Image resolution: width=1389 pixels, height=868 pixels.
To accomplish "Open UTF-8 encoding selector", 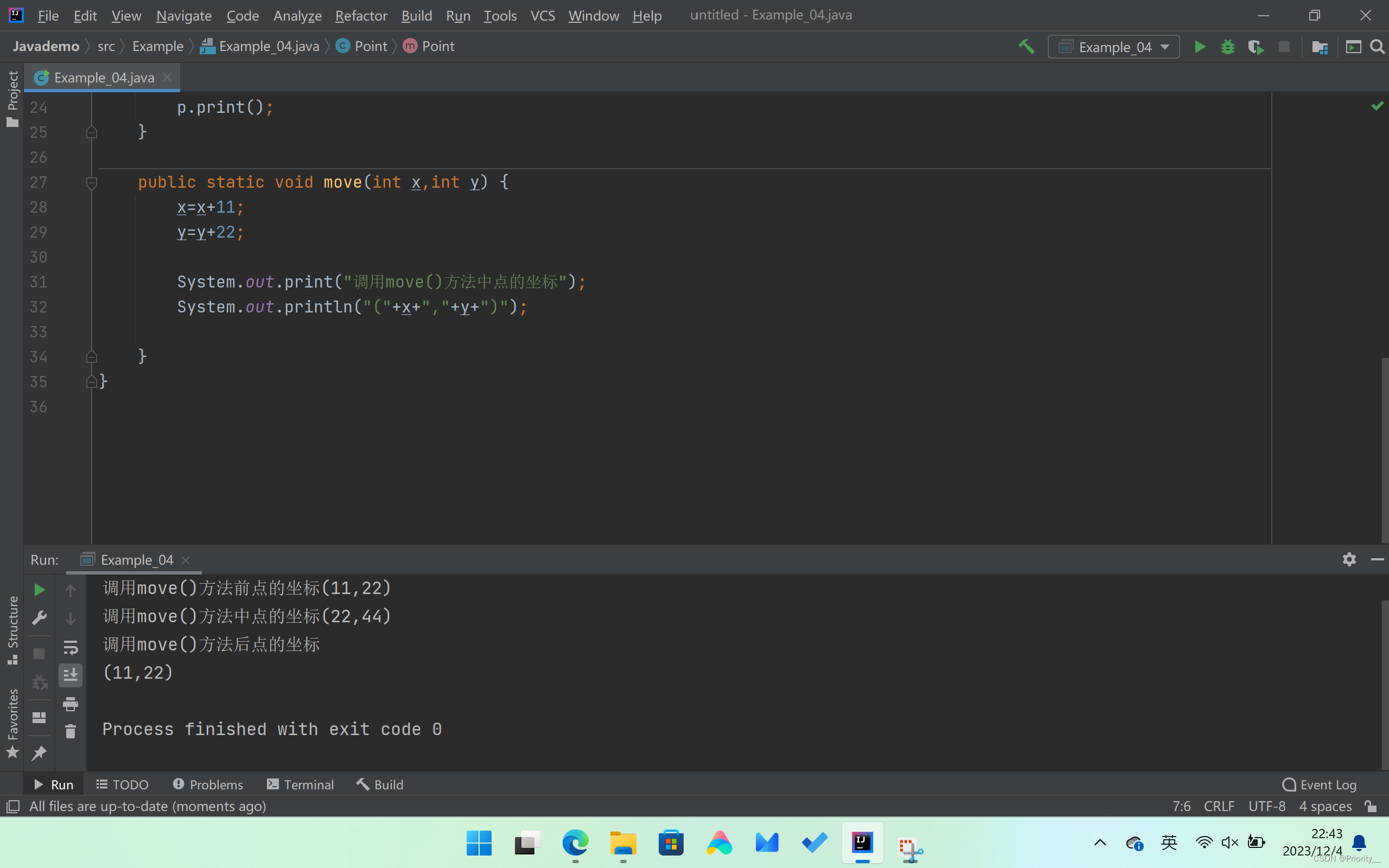I will click(1267, 806).
